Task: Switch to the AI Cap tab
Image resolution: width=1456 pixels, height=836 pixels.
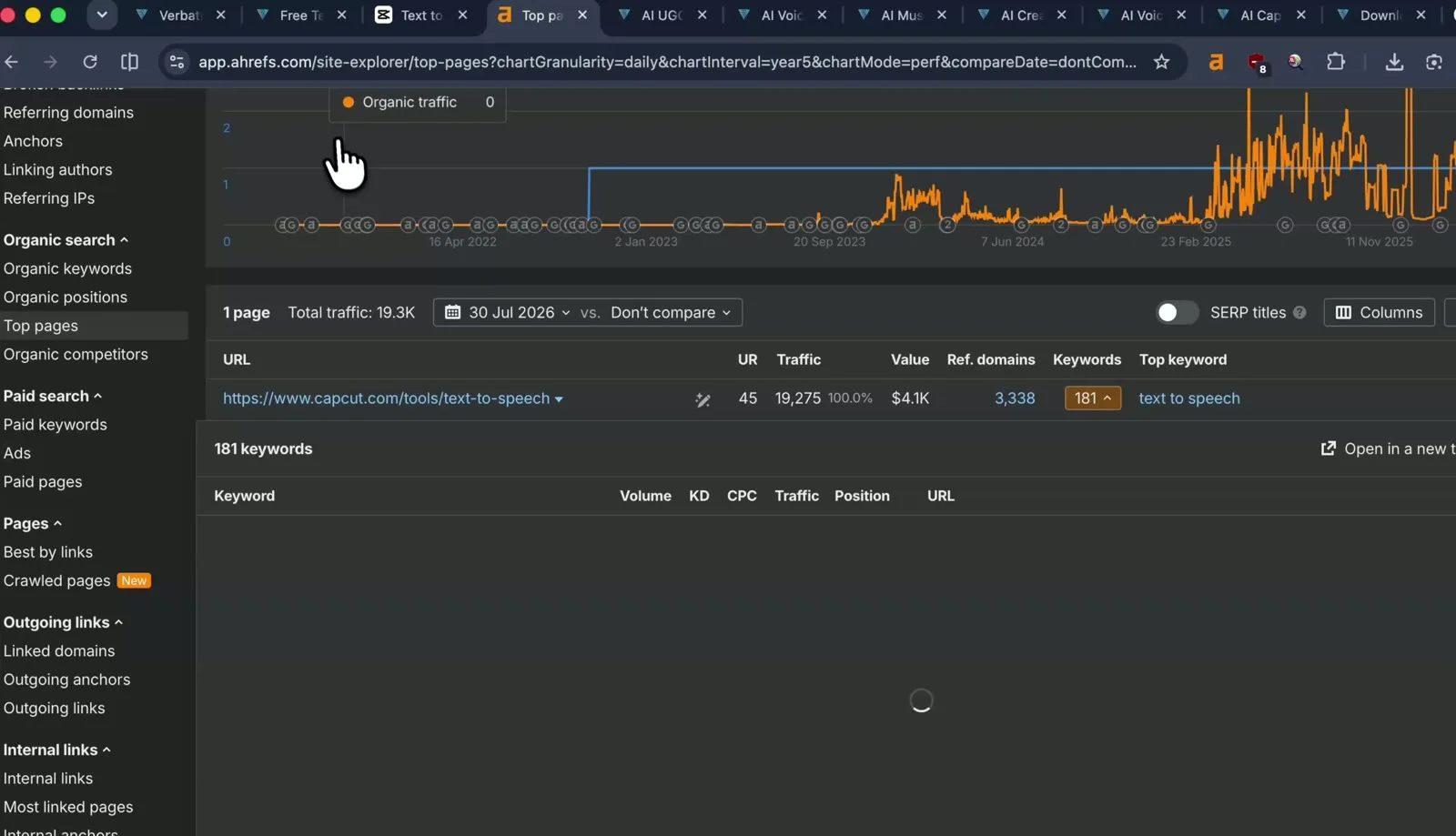Action: 1260,15
